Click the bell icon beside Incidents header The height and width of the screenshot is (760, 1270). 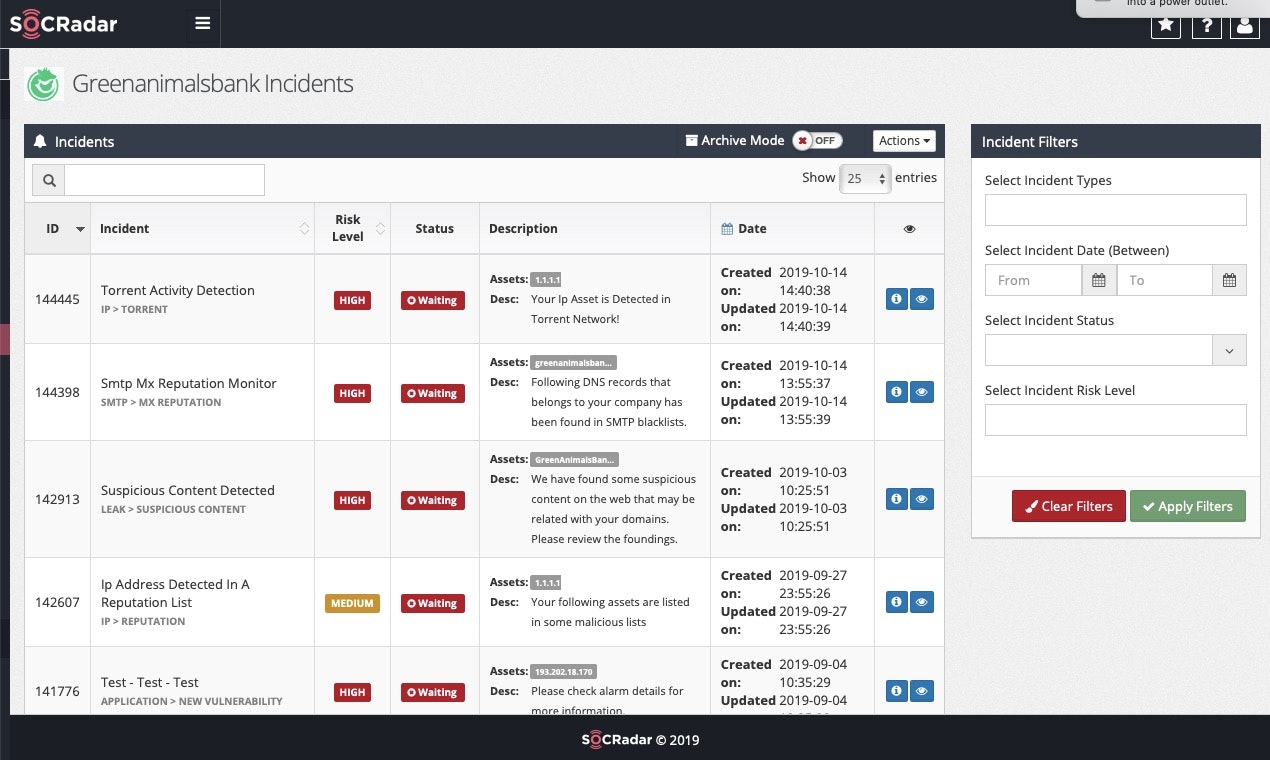39,140
